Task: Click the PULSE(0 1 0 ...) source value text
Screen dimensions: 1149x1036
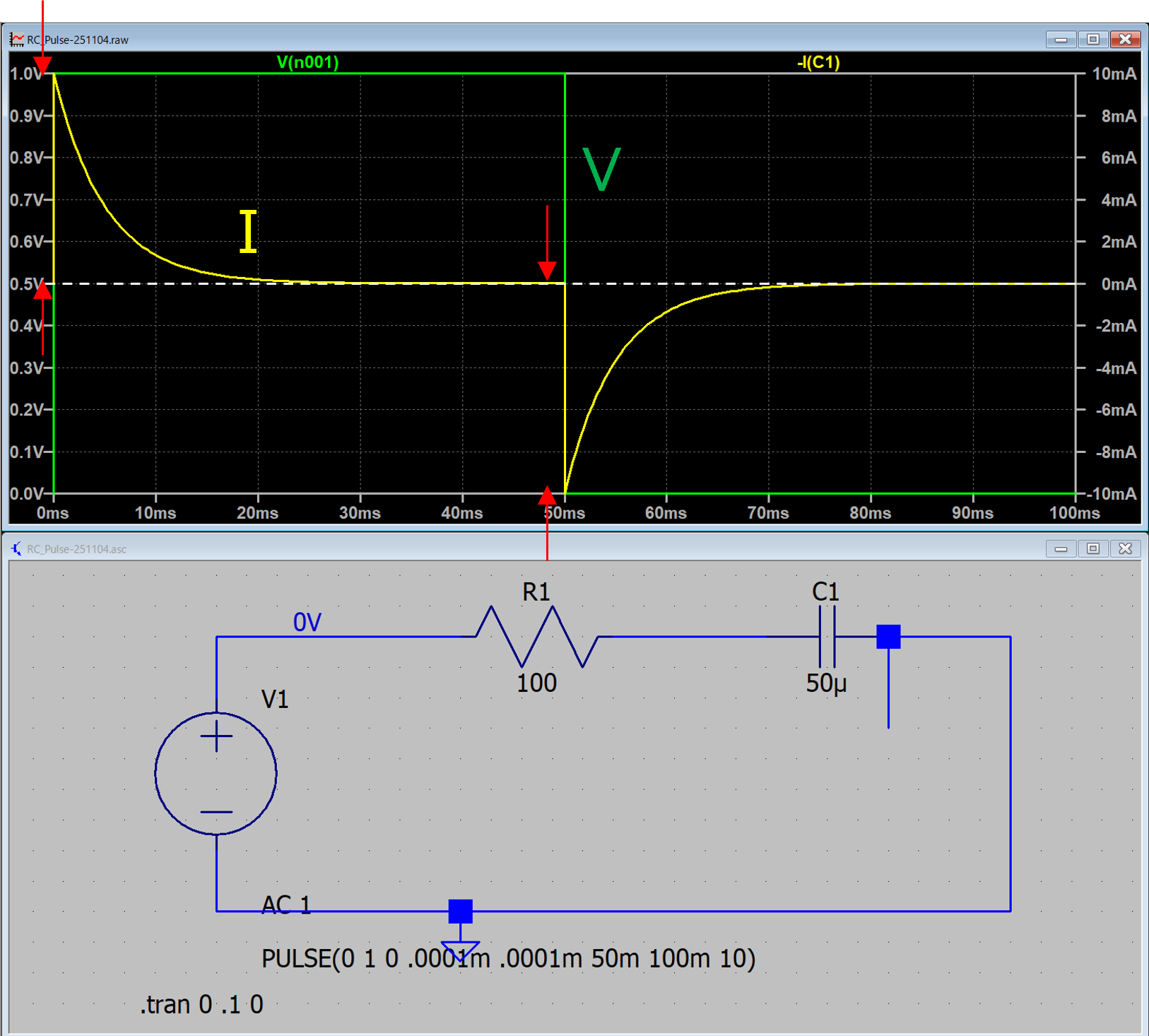Action: click(x=508, y=959)
